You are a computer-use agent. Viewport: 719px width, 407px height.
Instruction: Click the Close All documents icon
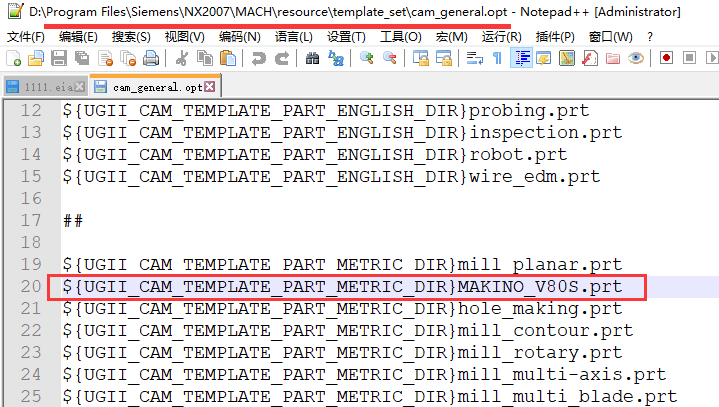[x=128, y=58]
